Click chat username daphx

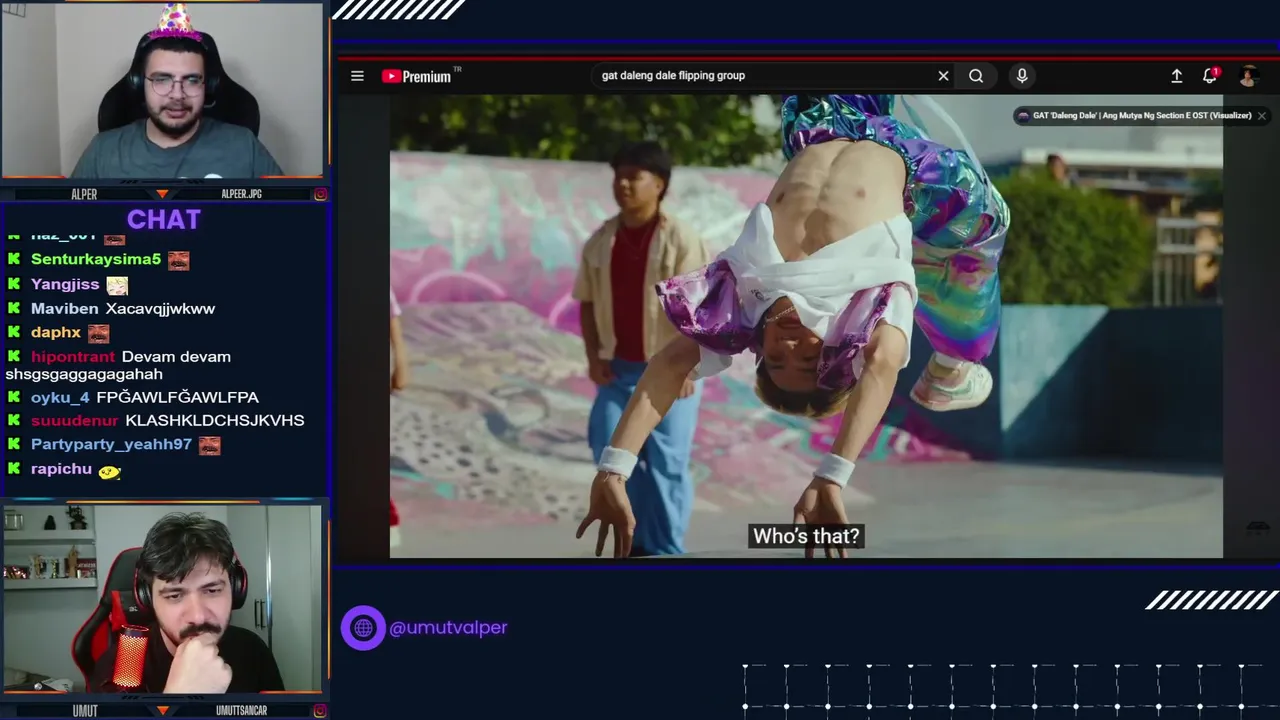56,333
